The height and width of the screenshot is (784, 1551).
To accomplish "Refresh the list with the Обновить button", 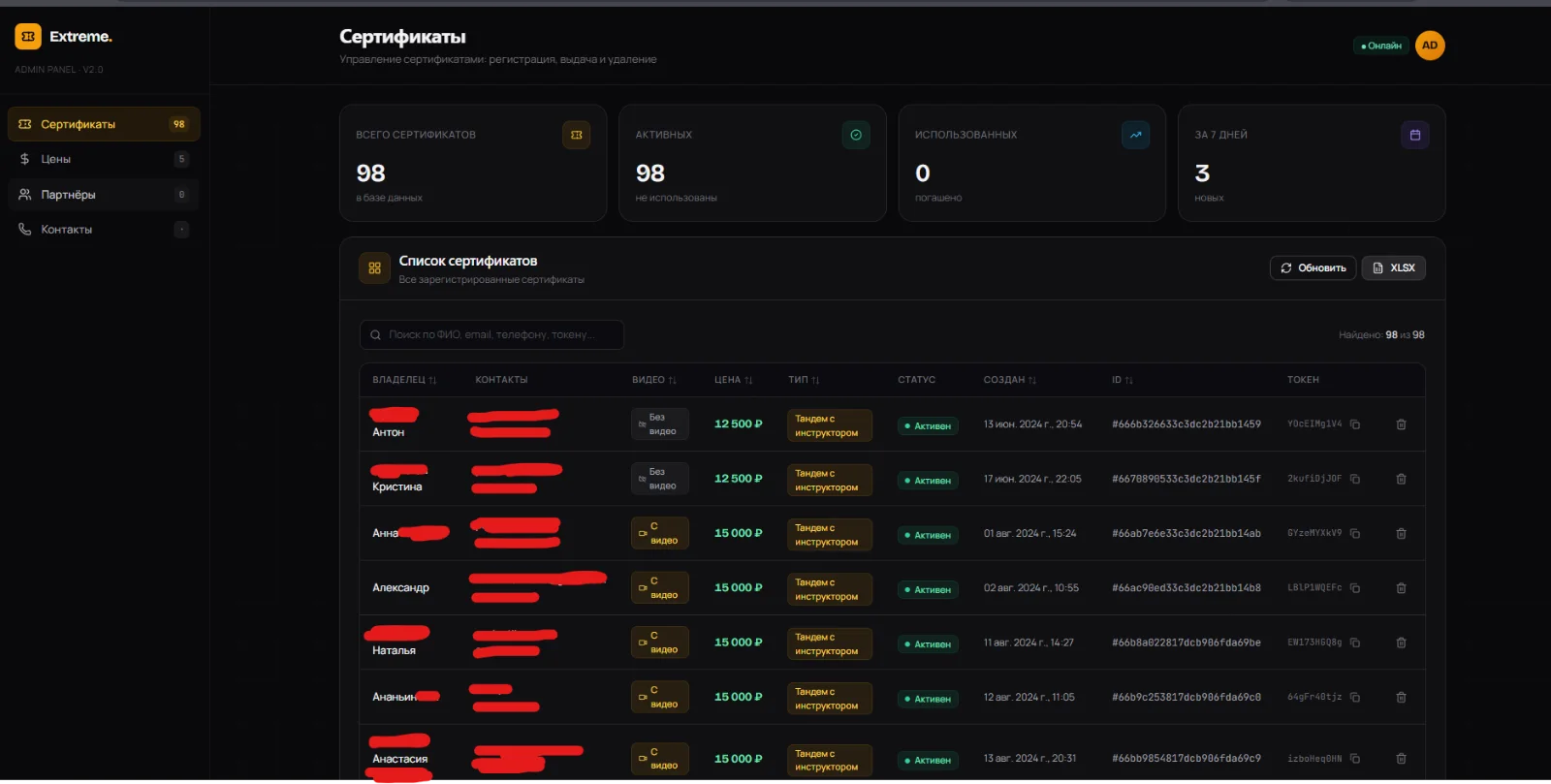I will pos(1314,268).
